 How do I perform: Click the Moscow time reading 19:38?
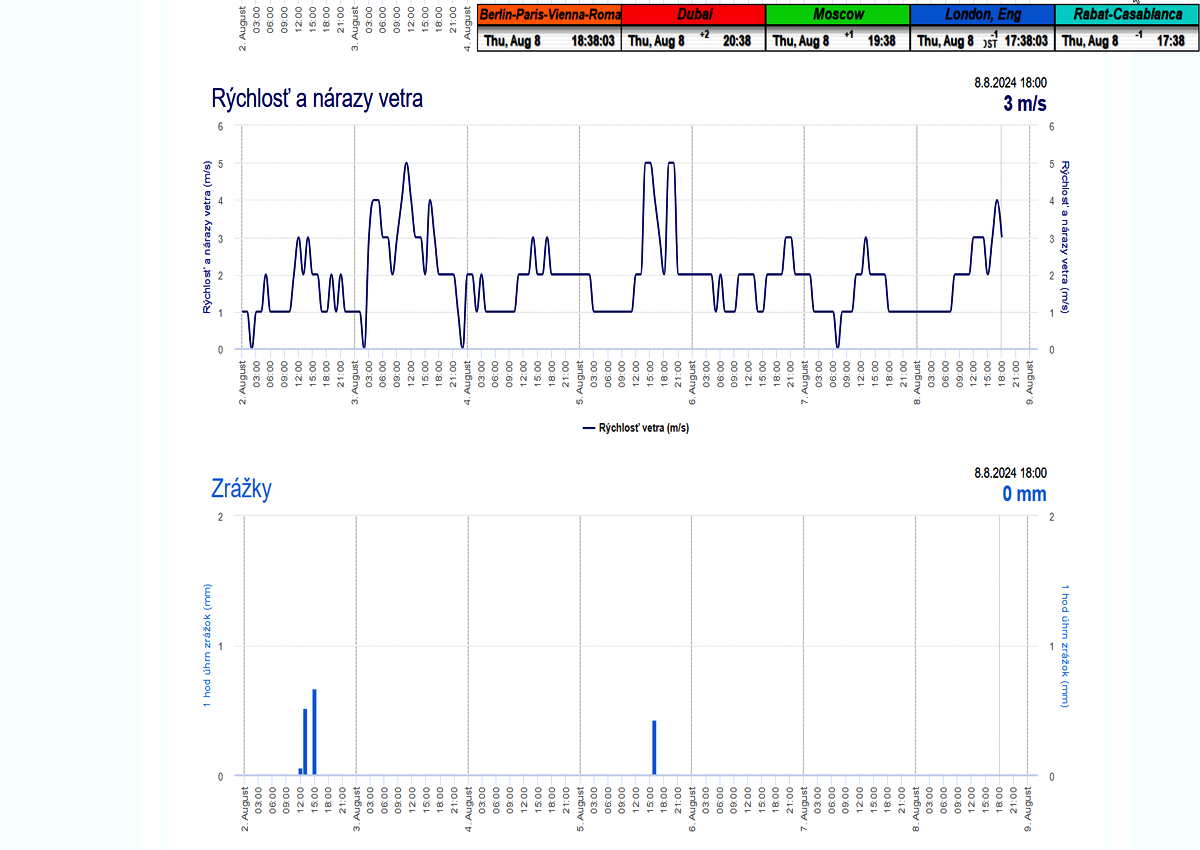click(x=881, y=41)
